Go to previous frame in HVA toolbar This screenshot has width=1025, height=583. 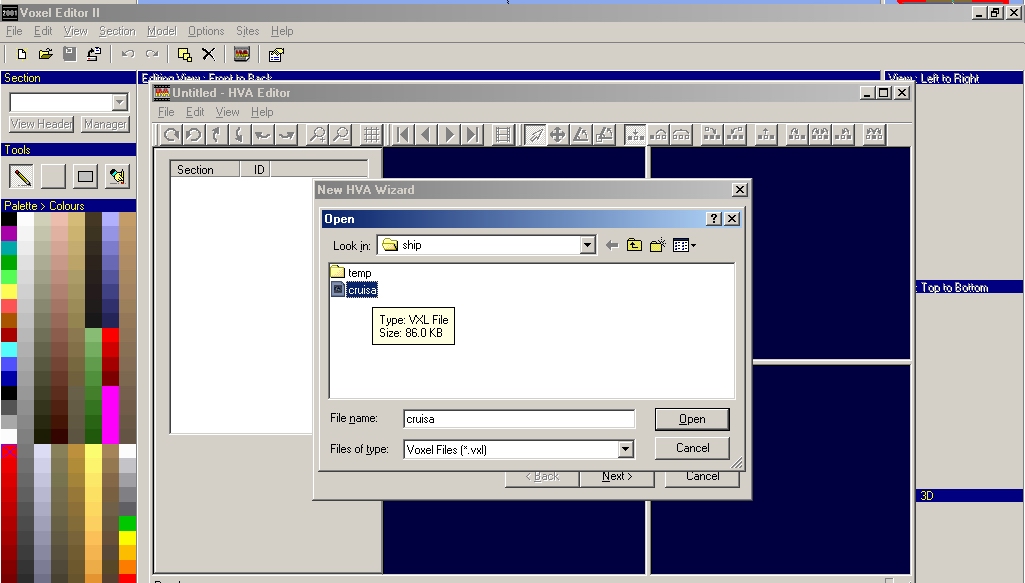(x=426, y=135)
